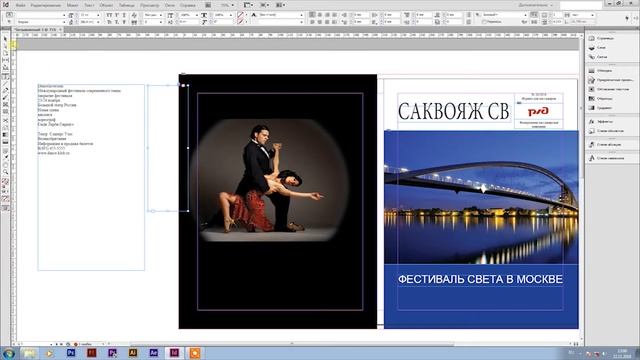Viewport: 640px width, 360px height.
Task: Launch Photoshop from the taskbar
Action: click(71, 353)
